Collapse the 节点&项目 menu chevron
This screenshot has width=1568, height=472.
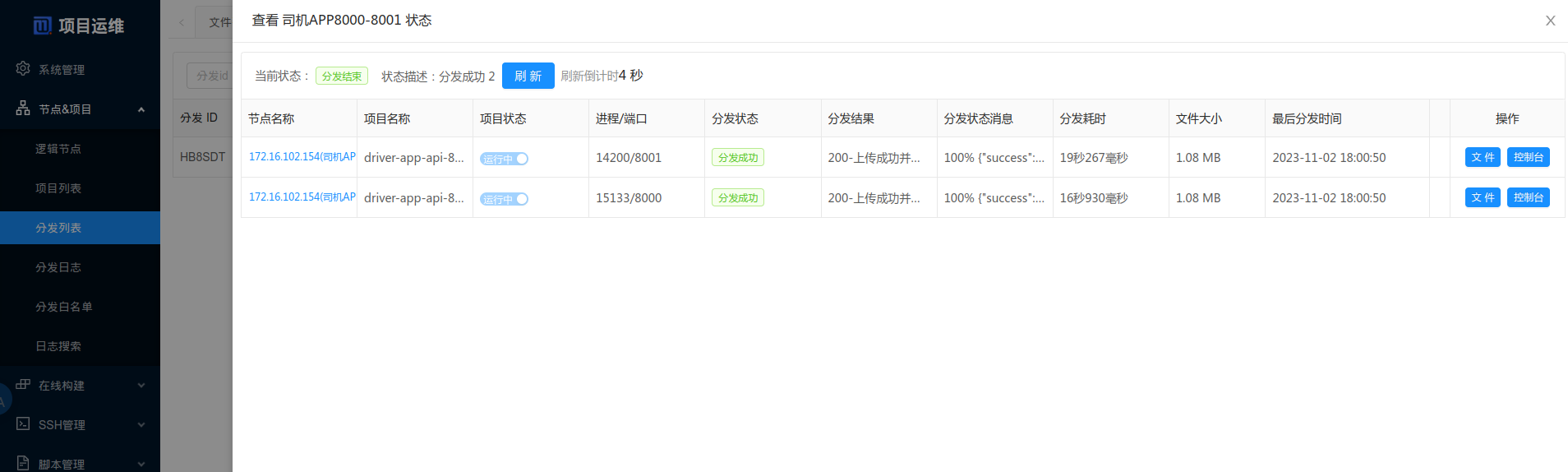click(x=141, y=109)
